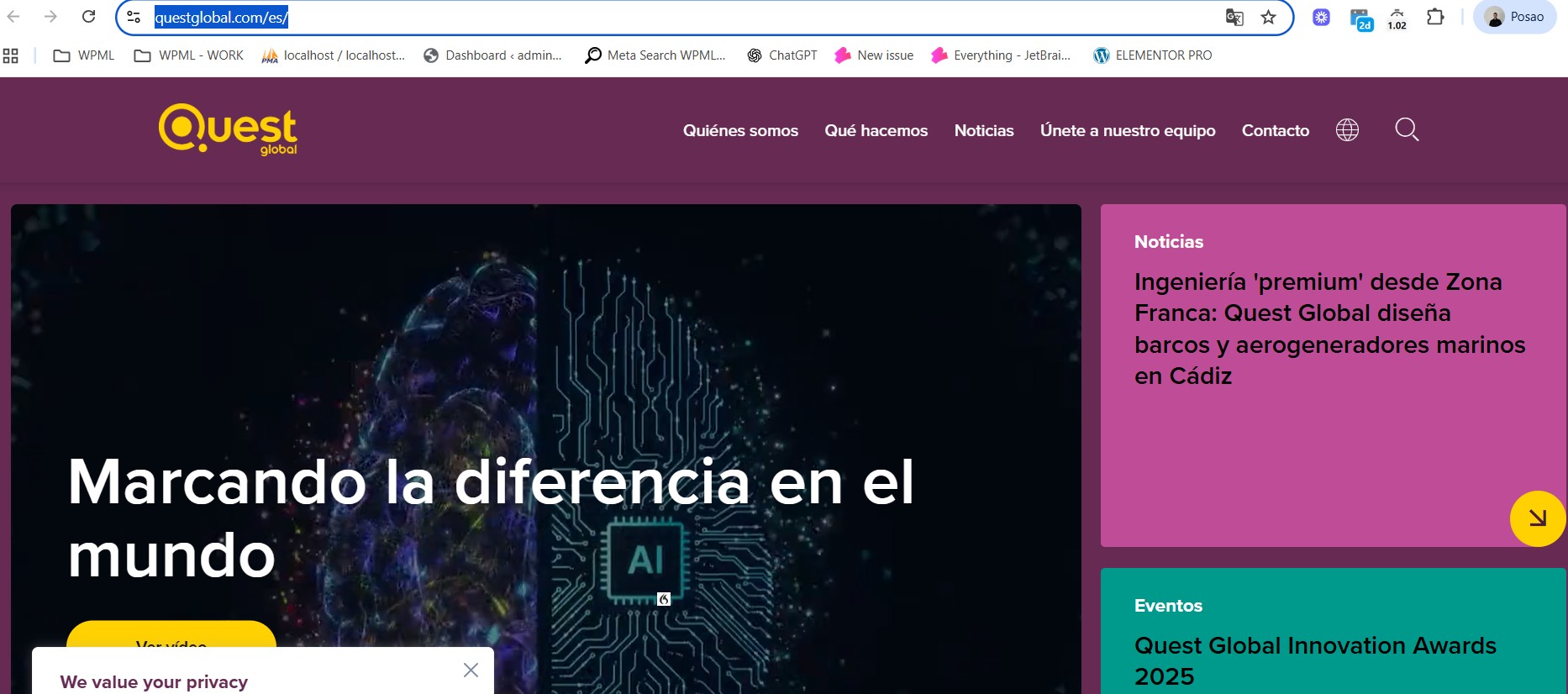This screenshot has height=694, width=1568.
Task: Open the Posao profile button
Action: [x=1514, y=17]
